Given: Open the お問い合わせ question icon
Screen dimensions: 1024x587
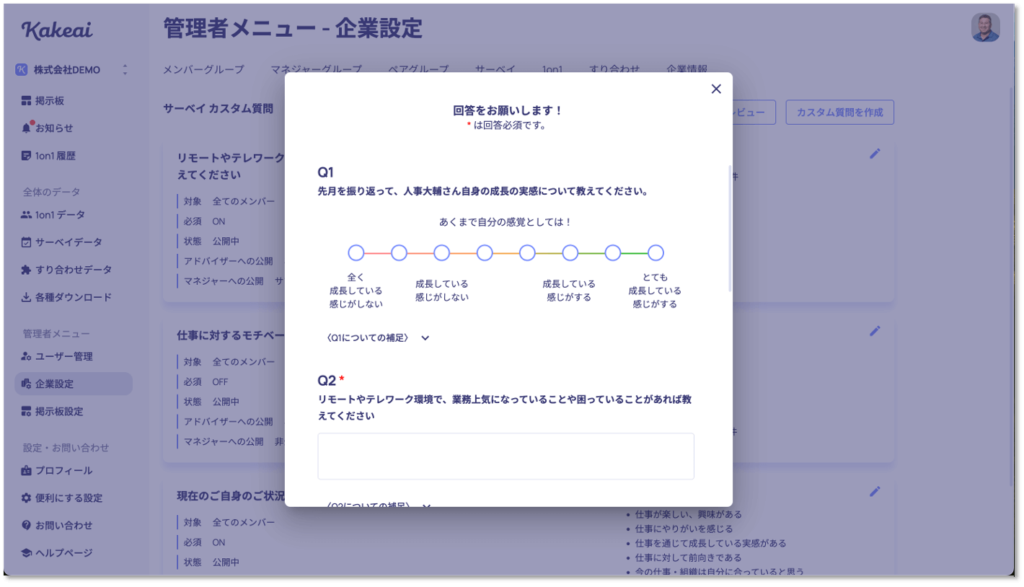Looking at the screenshot, I should click(x=26, y=525).
